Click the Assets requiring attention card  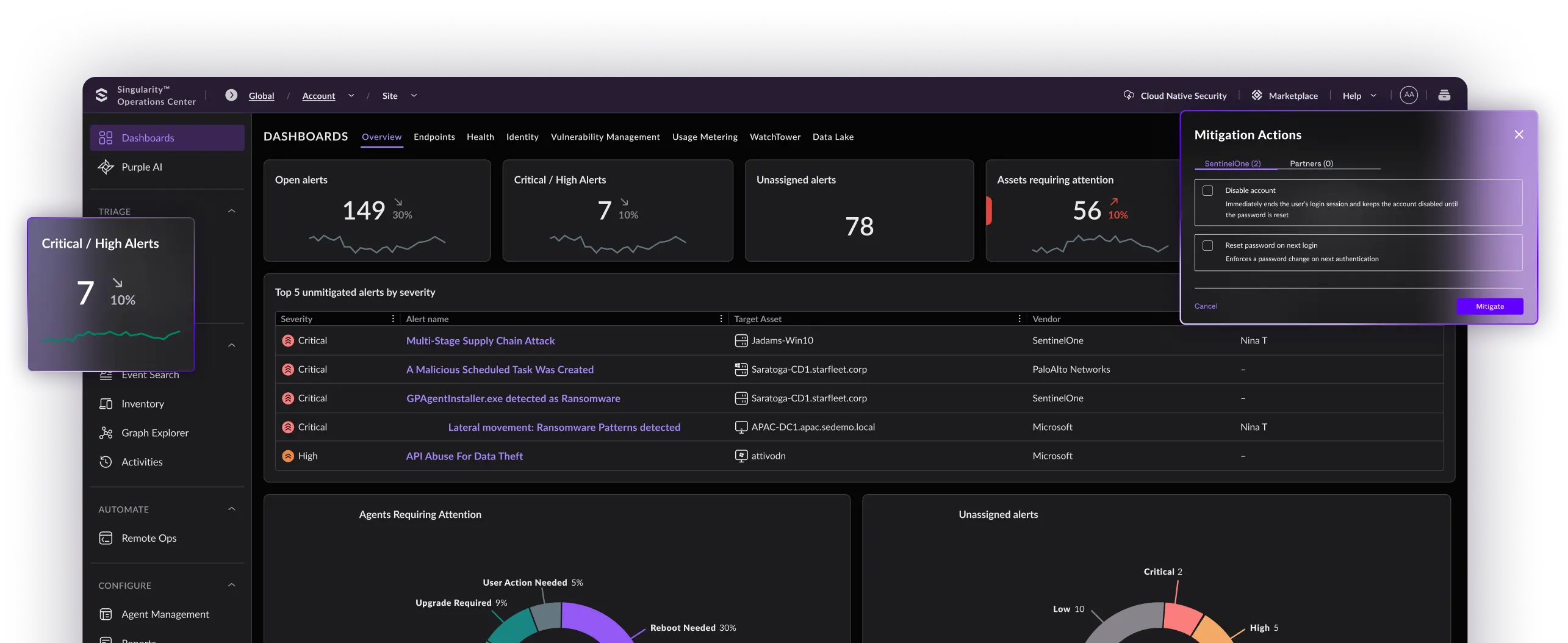[x=1083, y=210]
